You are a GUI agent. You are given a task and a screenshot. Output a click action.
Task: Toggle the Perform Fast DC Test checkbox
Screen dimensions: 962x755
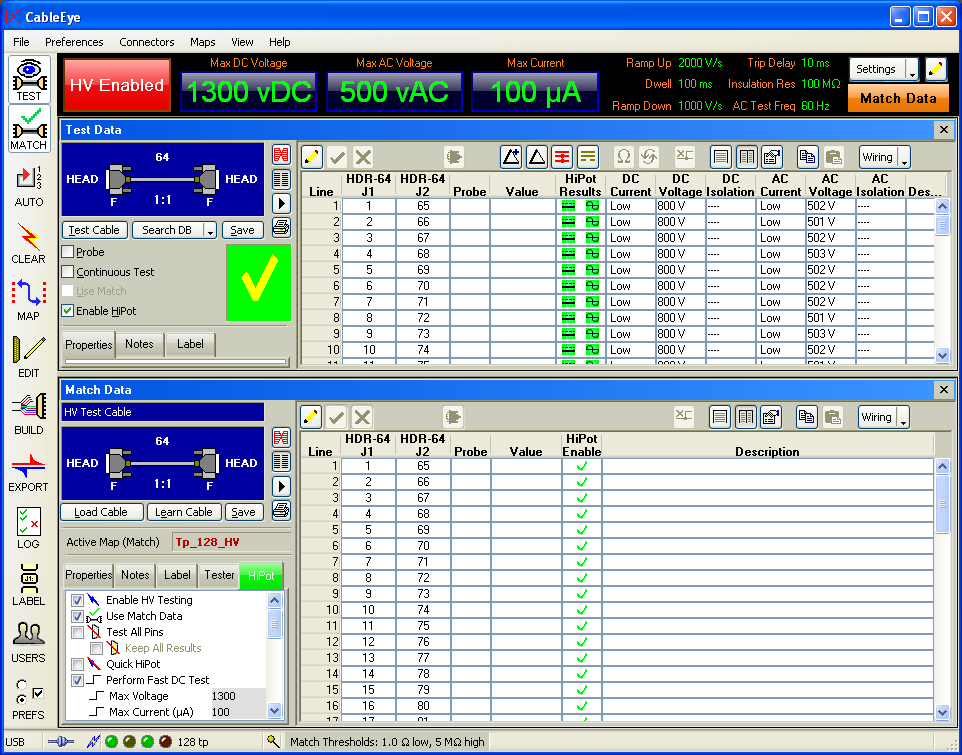click(x=77, y=680)
